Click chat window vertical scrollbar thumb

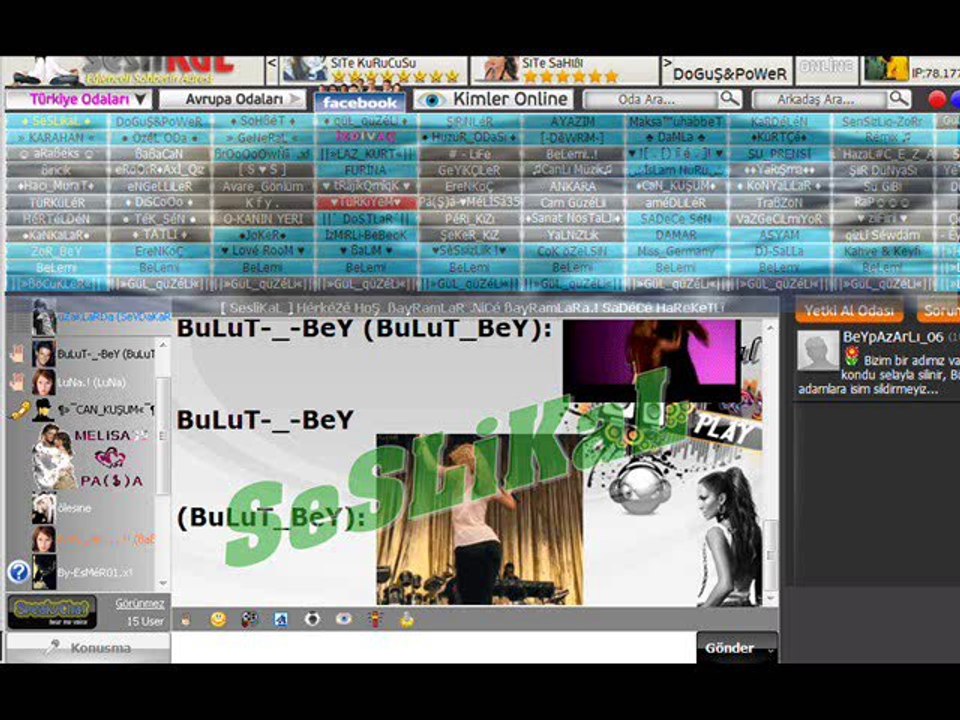tap(770, 555)
